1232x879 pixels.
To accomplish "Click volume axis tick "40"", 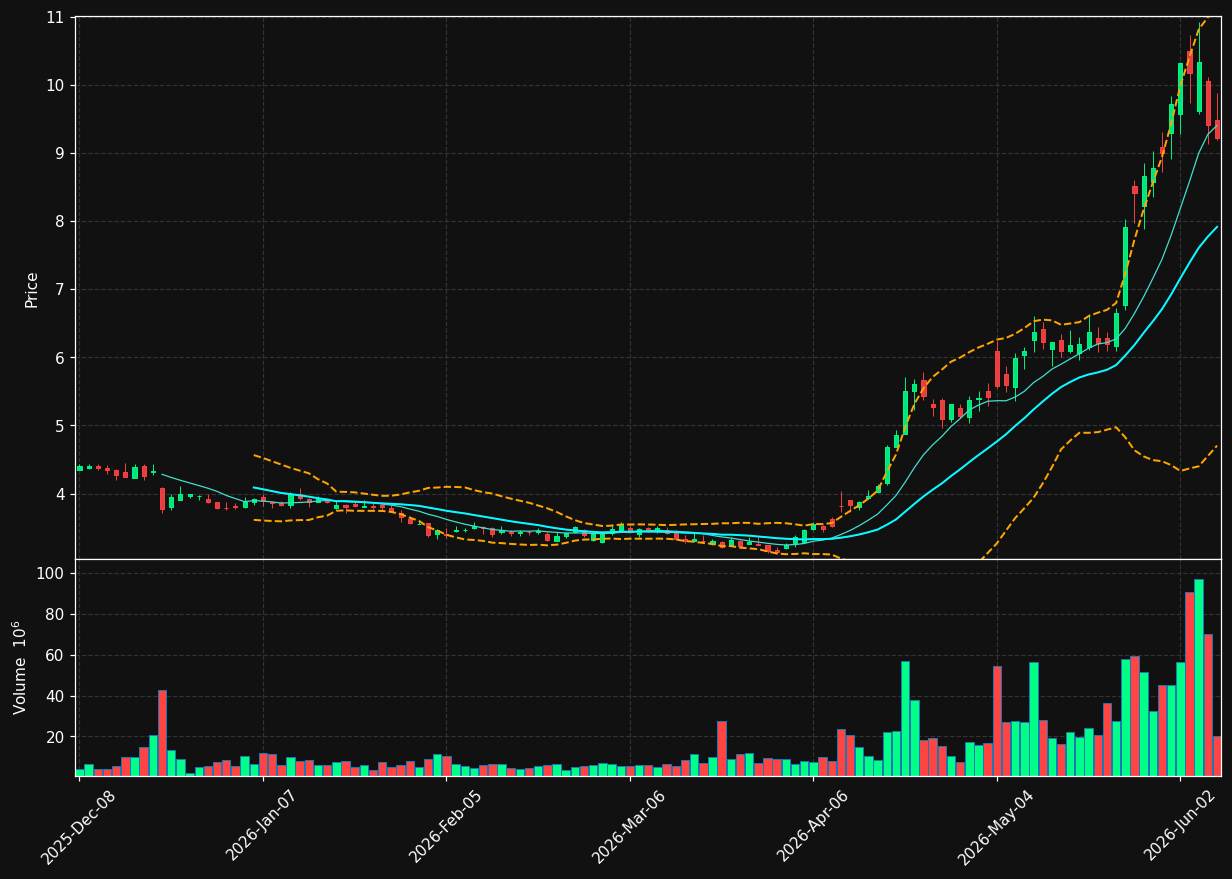I will (x=54, y=696).
